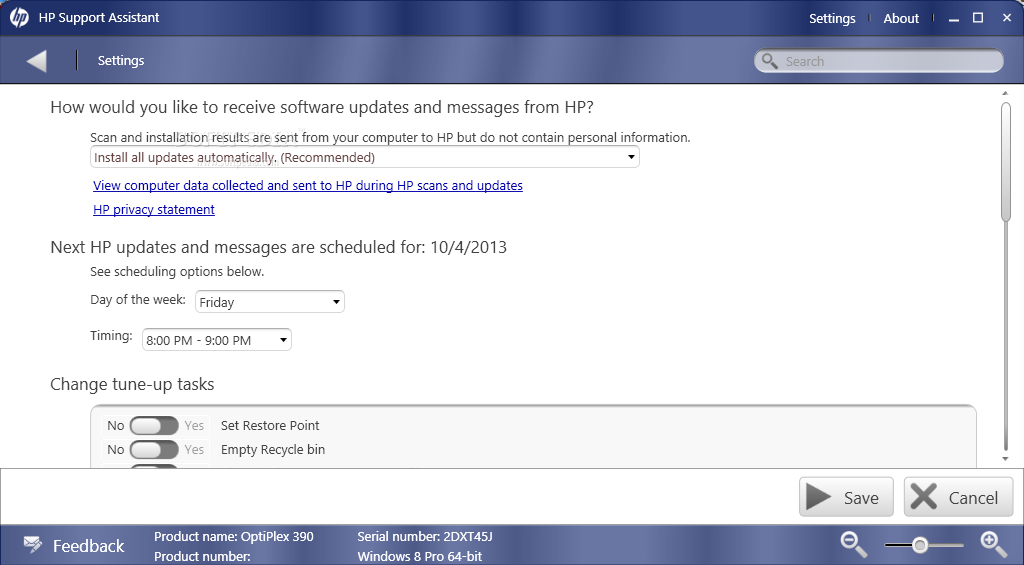The width and height of the screenshot is (1024, 565).
Task: Open Settings from the title bar
Action: 832,18
